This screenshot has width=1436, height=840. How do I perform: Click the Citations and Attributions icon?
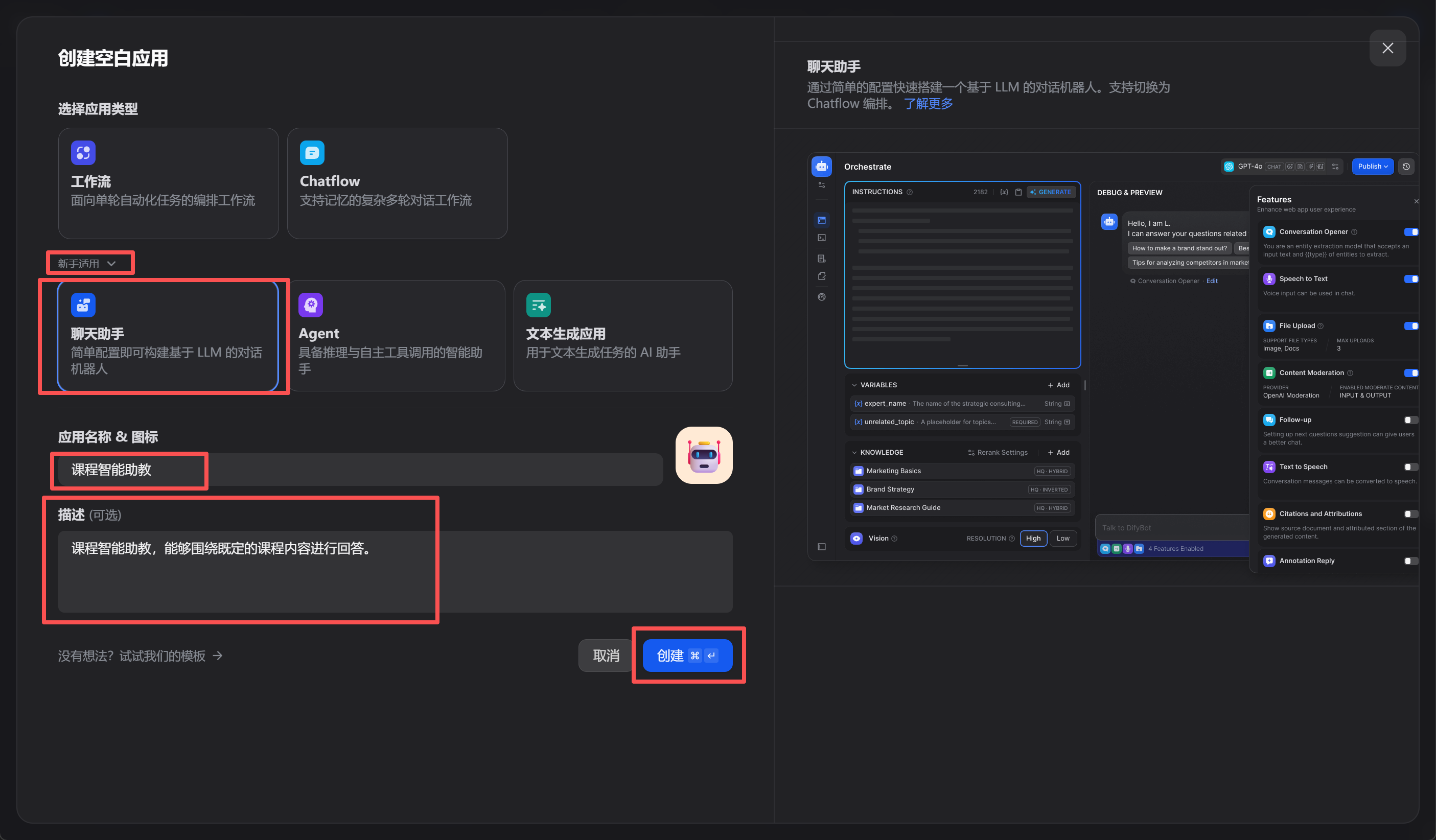[x=1269, y=514]
